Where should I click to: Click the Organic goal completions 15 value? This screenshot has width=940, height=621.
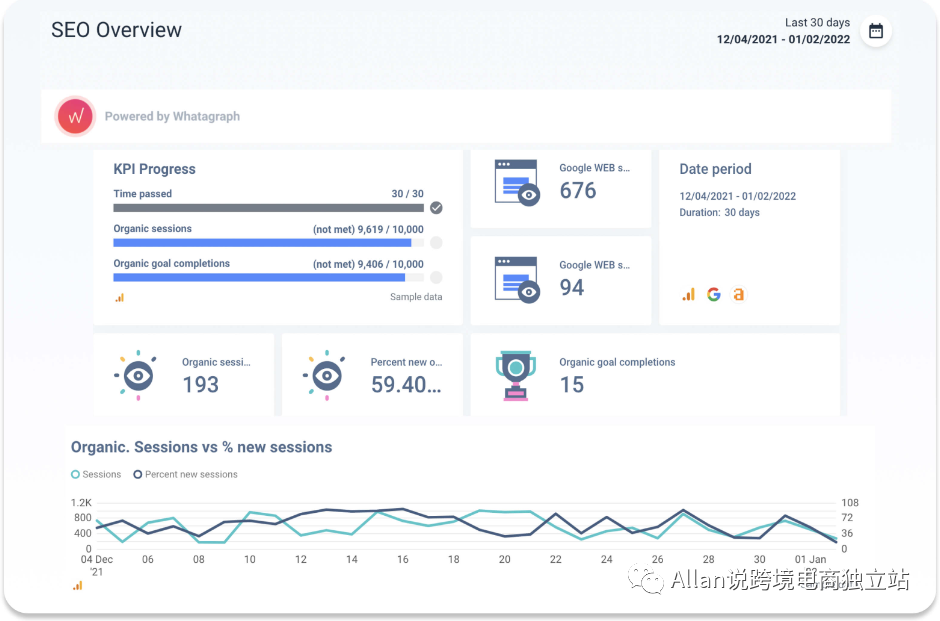[x=572, y=385]
